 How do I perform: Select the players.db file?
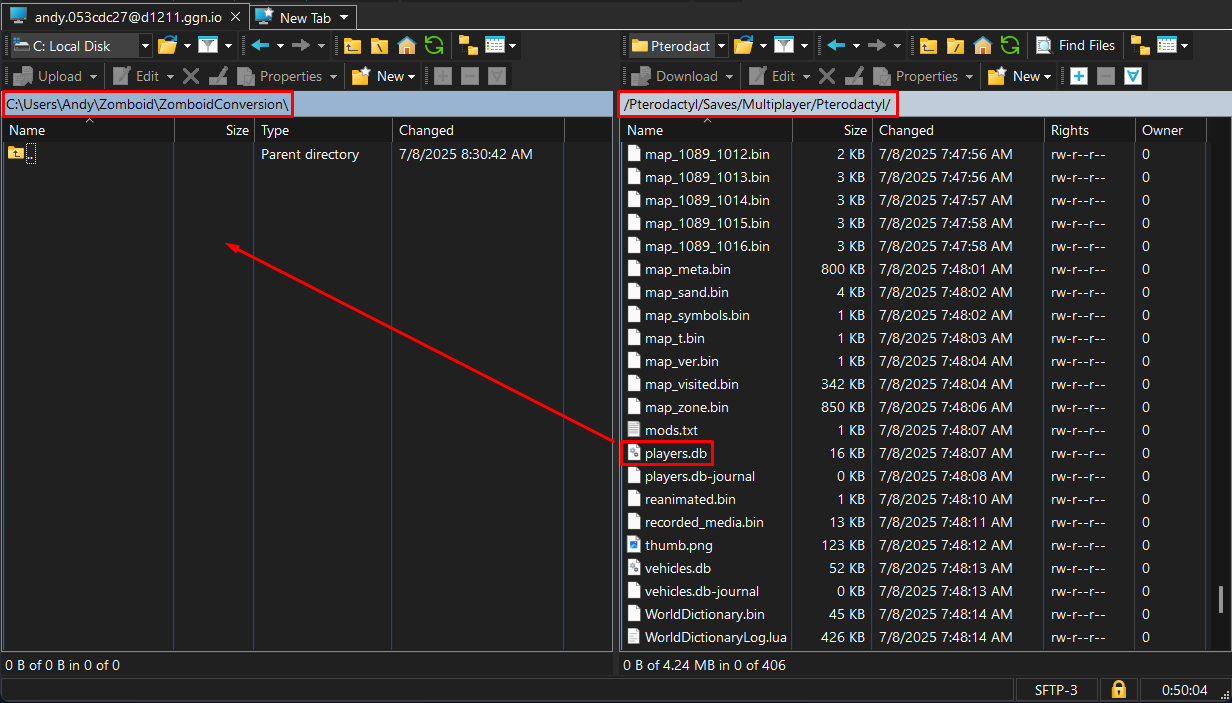click(667, 453)
